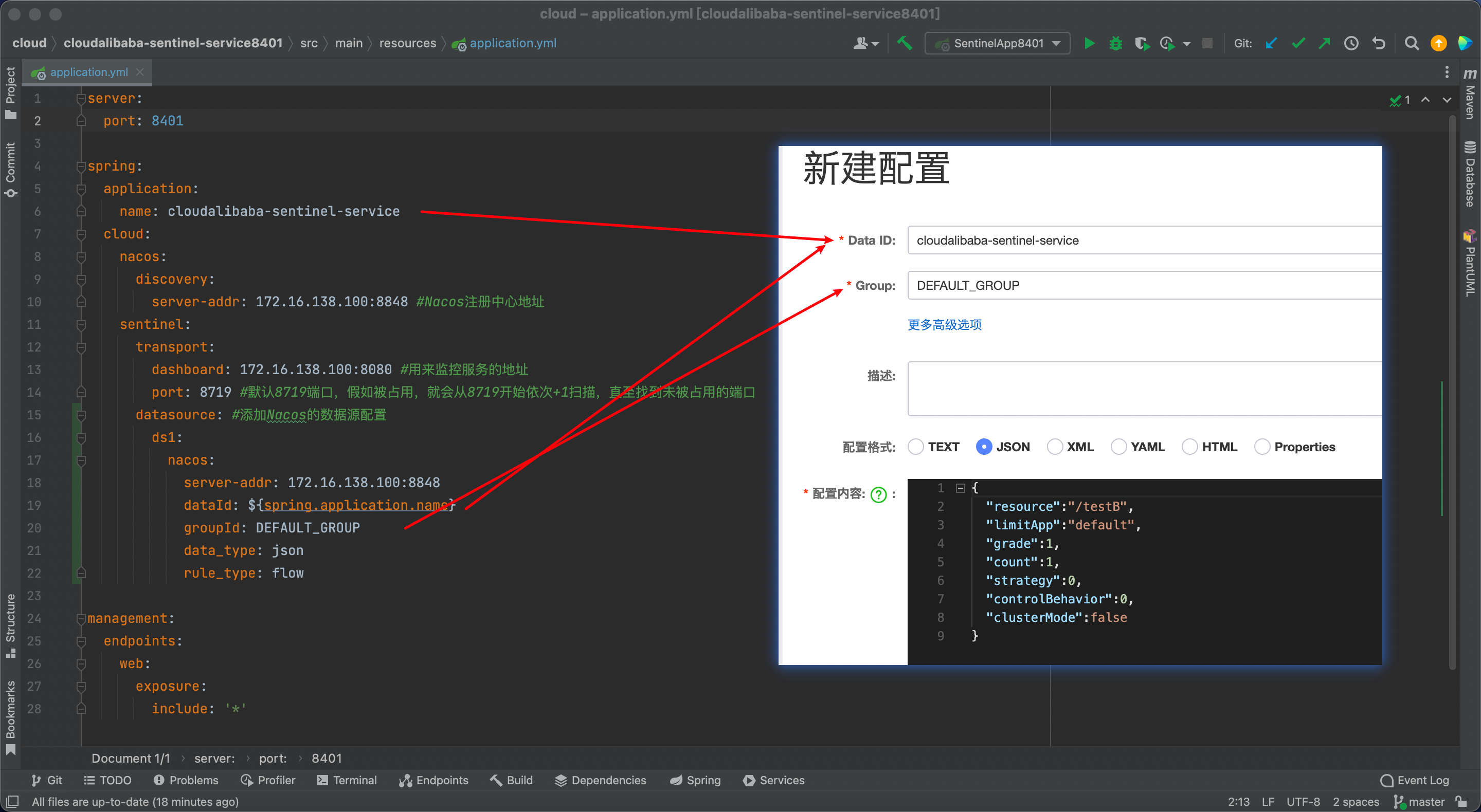Click the 描述 description text area
Viewport: 1481px width, 812px height.
tap(1144, 389)
